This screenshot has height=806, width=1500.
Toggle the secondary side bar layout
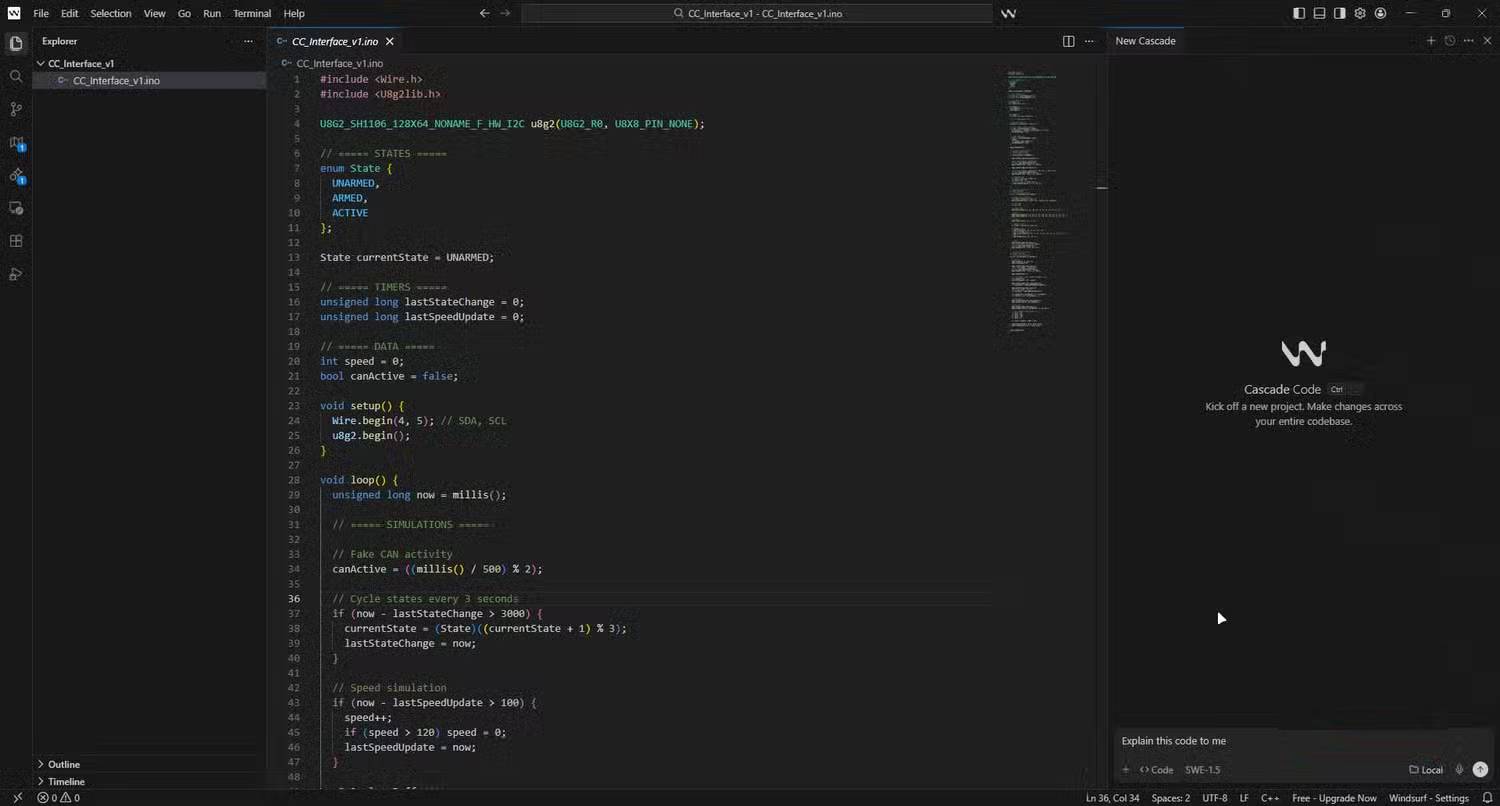pos(1339,13)
